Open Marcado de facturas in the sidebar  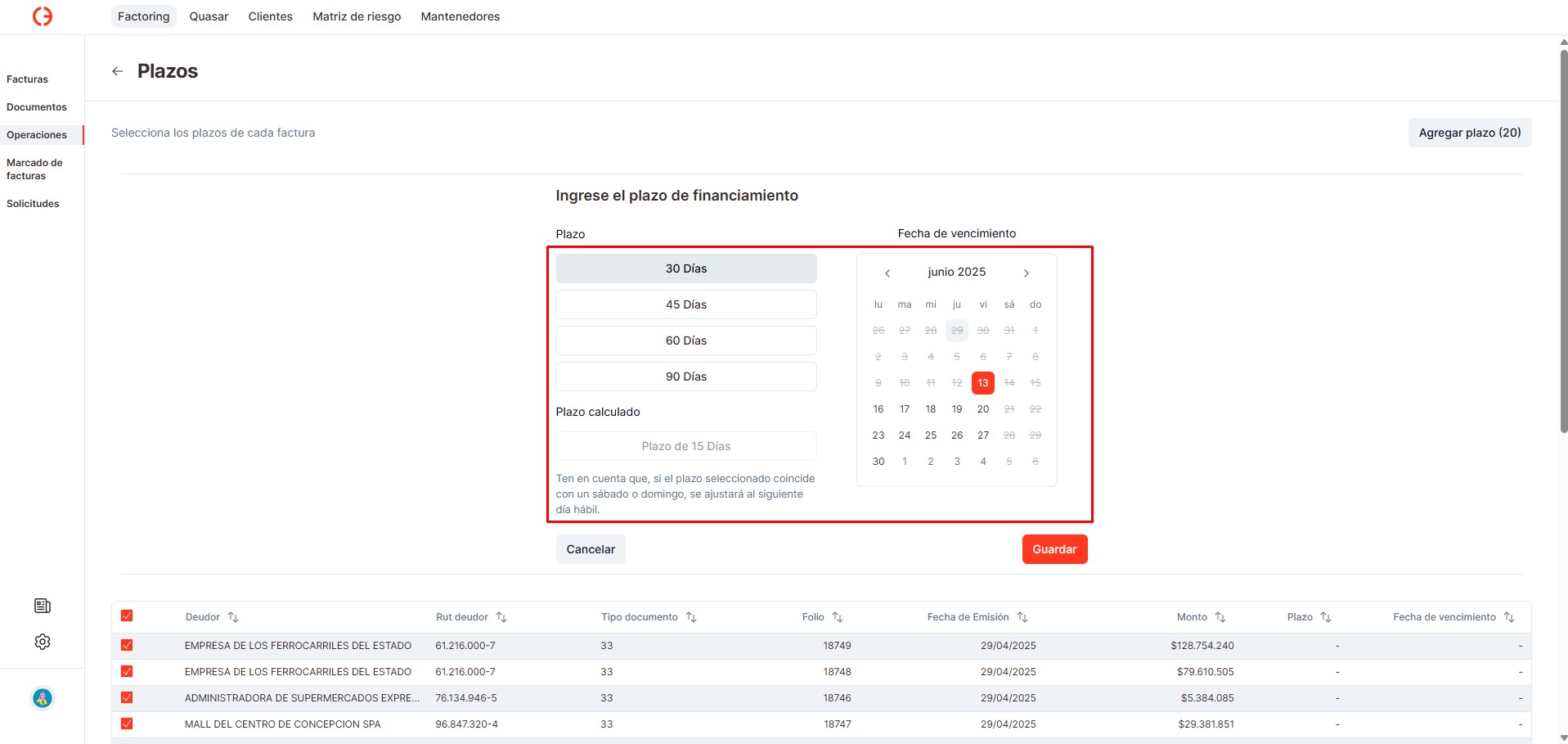point(35,169)
